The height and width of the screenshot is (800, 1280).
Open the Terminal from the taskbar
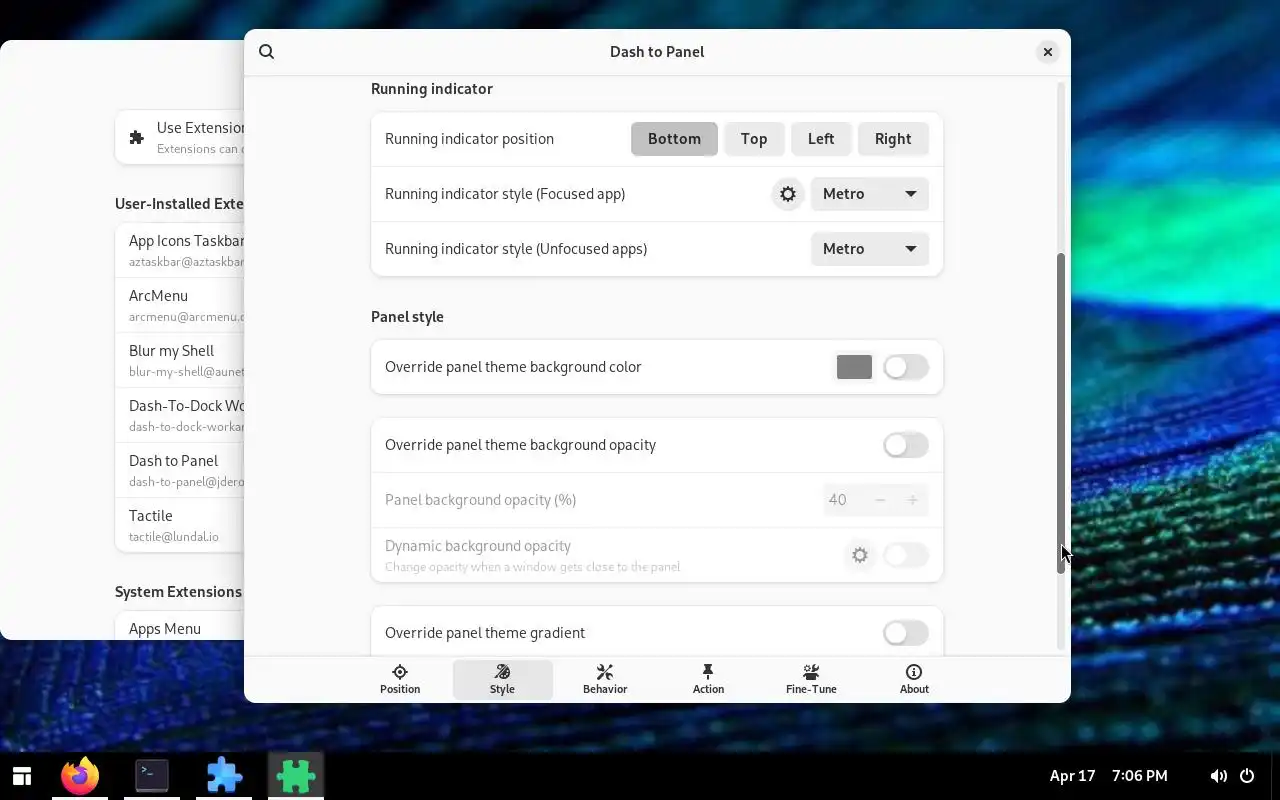(x=152, y=776)
